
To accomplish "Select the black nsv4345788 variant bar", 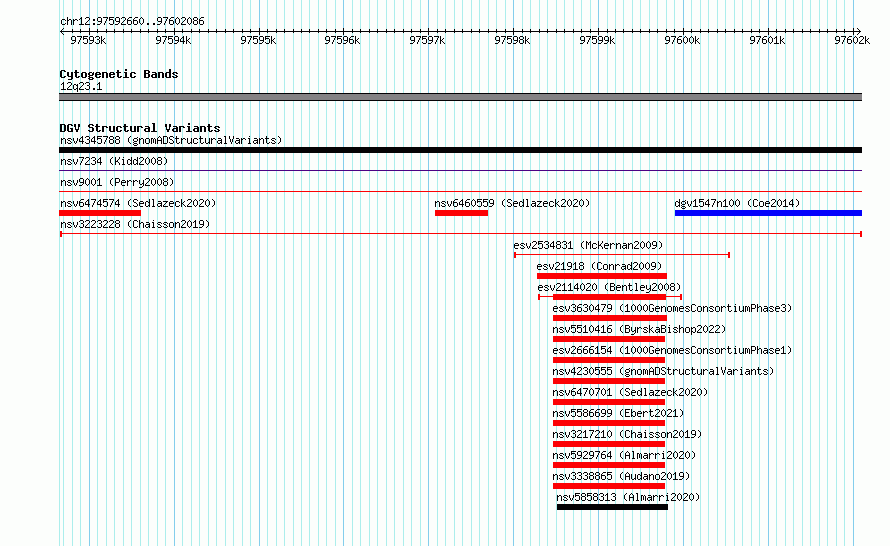I will [x=460, y=150].
